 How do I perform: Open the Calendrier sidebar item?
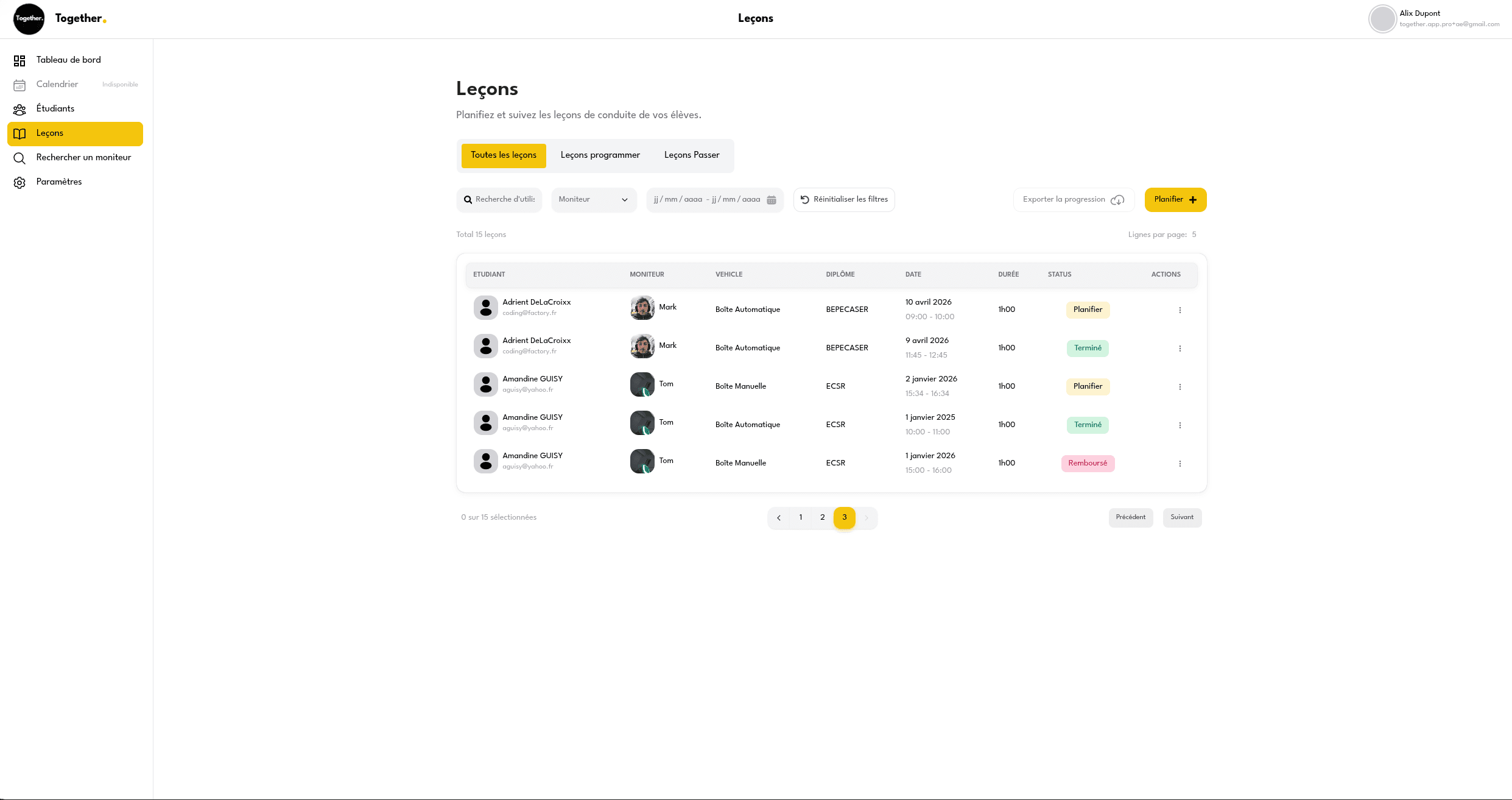pos(75,85)
